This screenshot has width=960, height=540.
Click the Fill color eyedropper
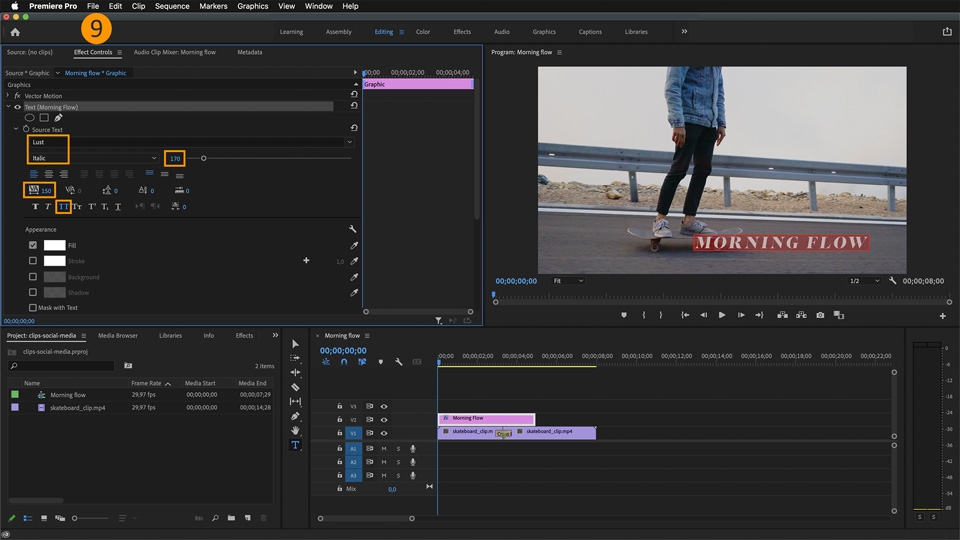[354, 246]
